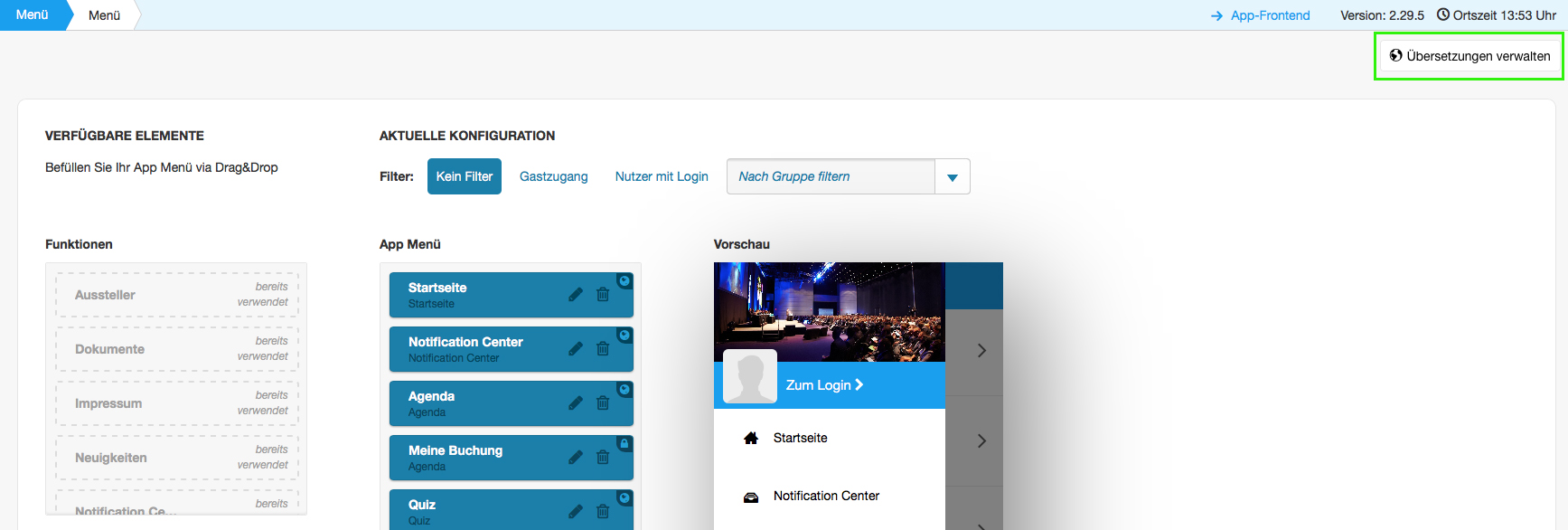Select the Neuigkeiten function element
This screenshot has width=1568, height=530.
click(177, 458)
